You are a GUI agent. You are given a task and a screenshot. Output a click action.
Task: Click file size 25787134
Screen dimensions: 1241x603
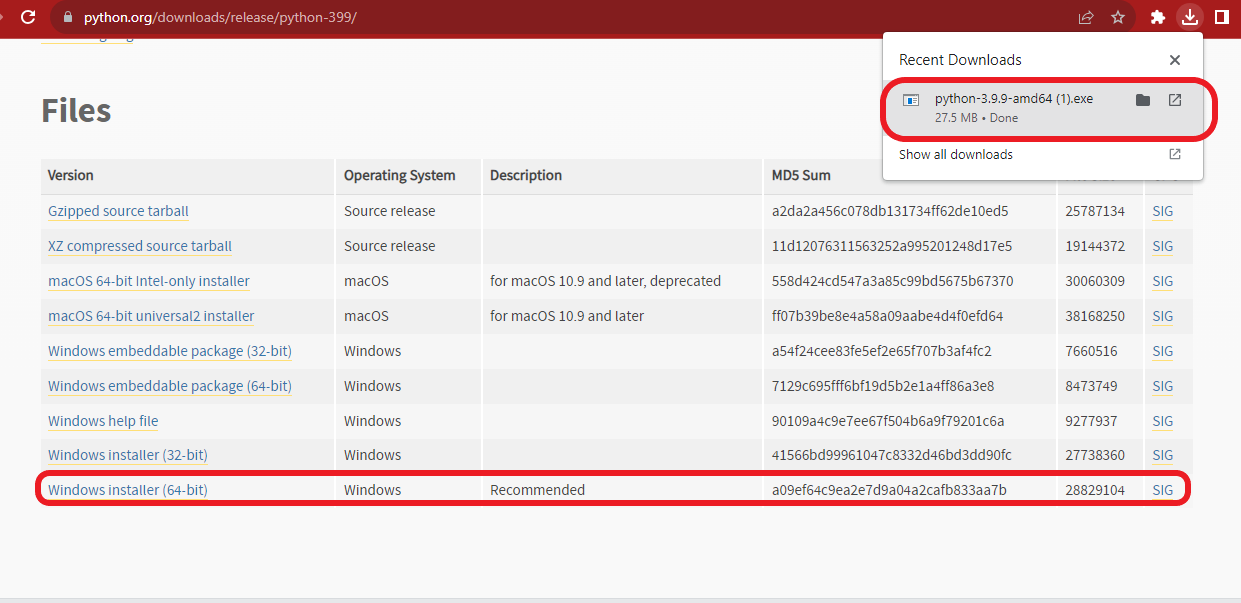point(1095,211)
